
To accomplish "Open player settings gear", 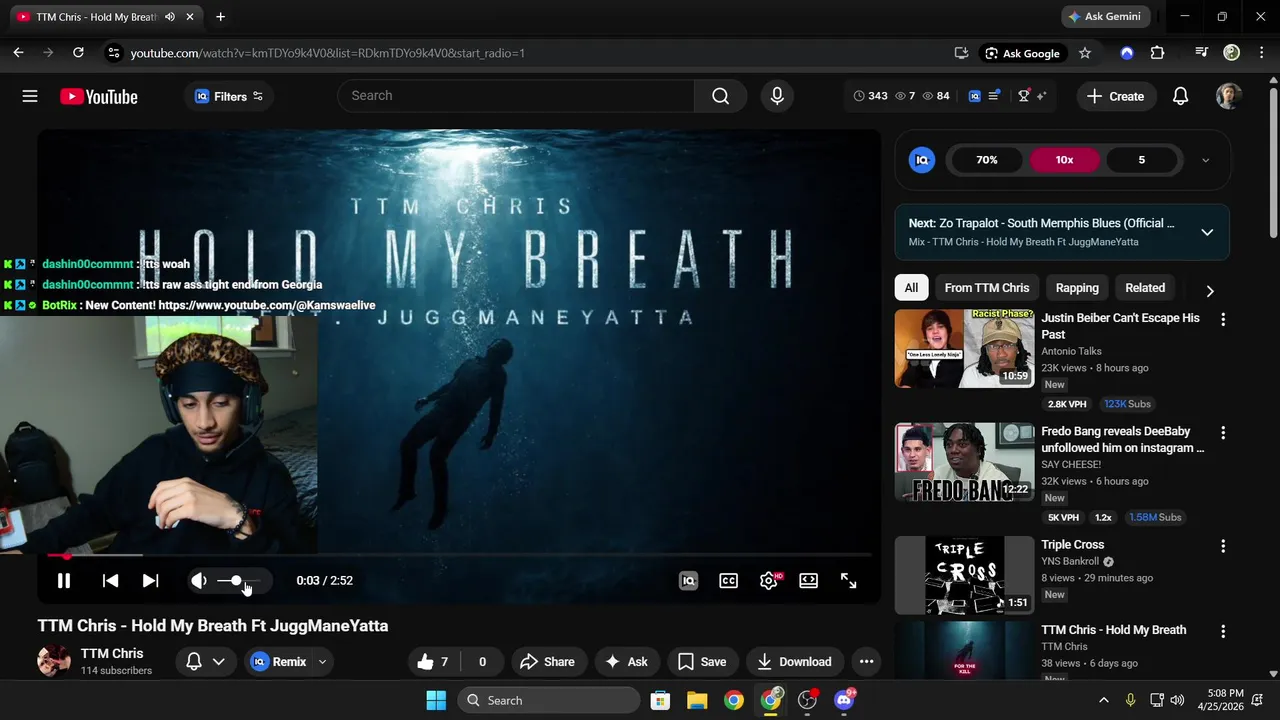I will pos(768,580).
